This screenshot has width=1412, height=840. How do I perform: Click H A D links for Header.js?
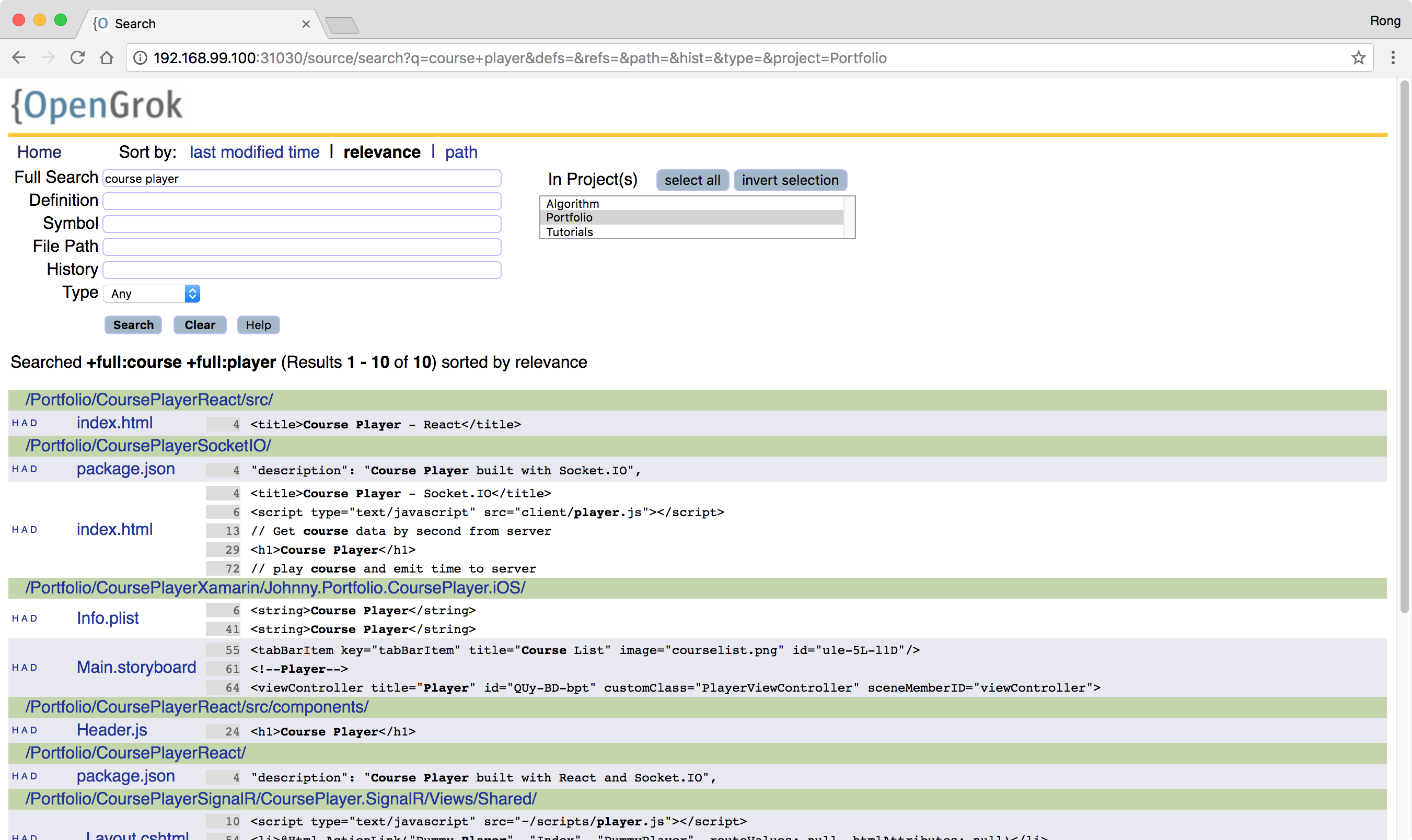25,730
